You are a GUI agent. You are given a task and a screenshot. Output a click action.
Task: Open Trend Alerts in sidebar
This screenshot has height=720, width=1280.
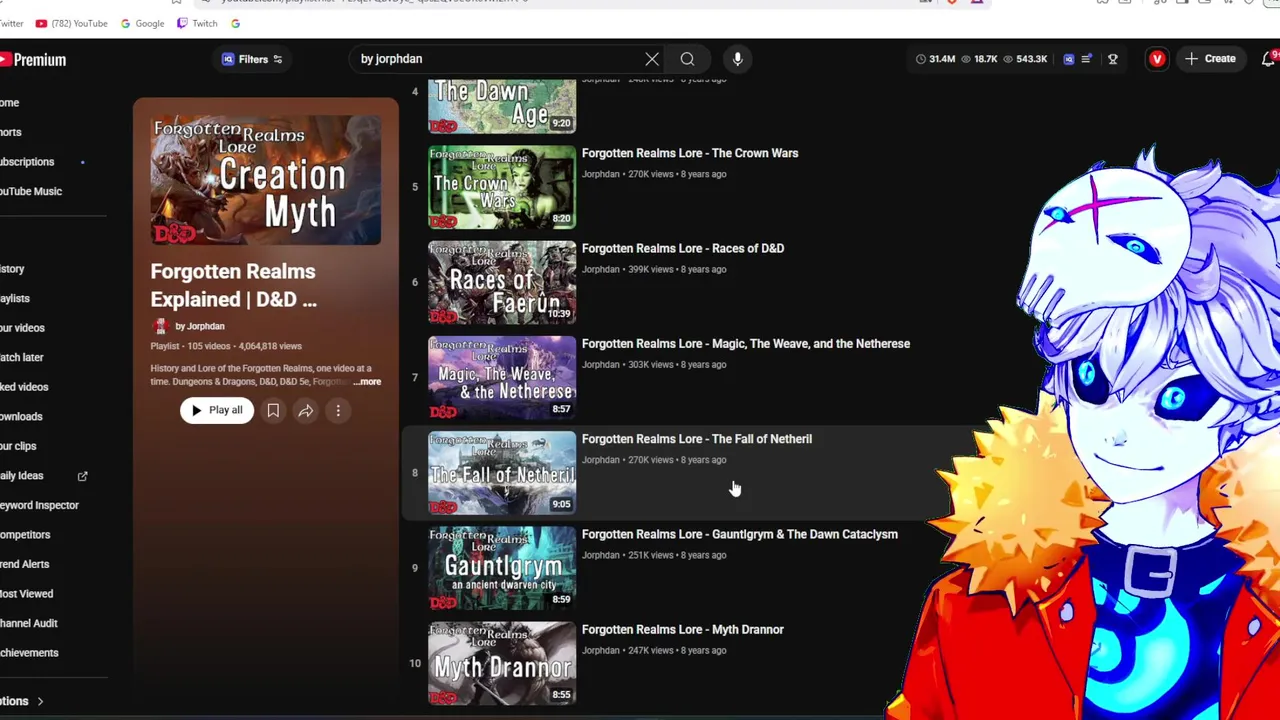click(x=25, y=564)
